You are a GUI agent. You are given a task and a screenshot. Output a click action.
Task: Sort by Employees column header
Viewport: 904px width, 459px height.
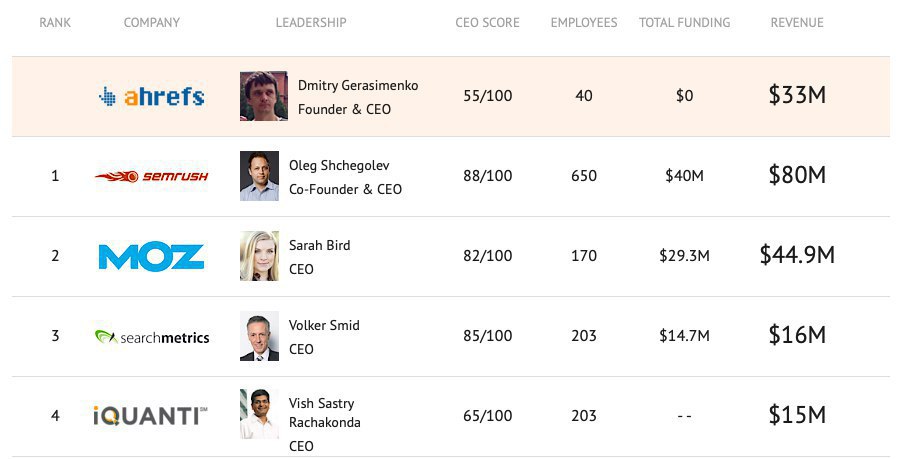tap(583, 22)
